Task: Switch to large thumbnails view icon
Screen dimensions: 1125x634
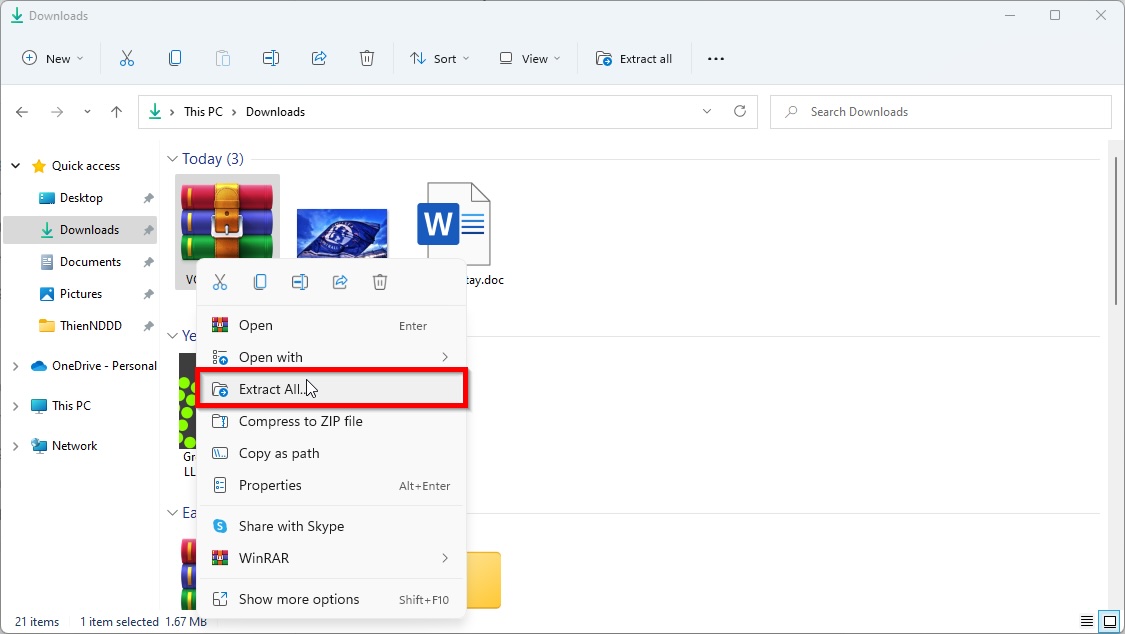Action: tap(1110, 621)
